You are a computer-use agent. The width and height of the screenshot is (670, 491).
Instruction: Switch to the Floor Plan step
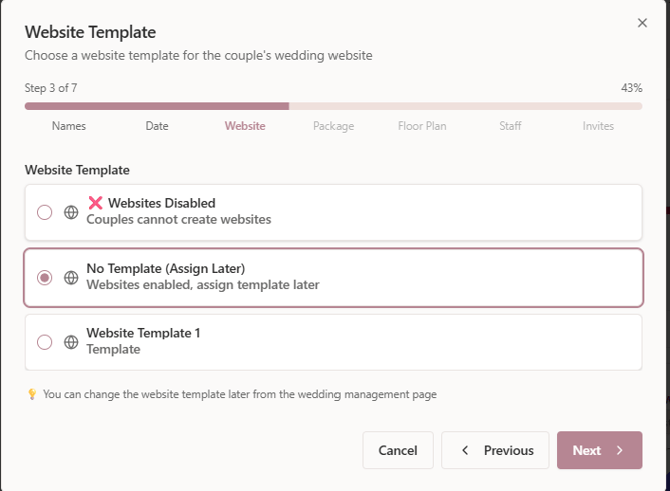422,126
